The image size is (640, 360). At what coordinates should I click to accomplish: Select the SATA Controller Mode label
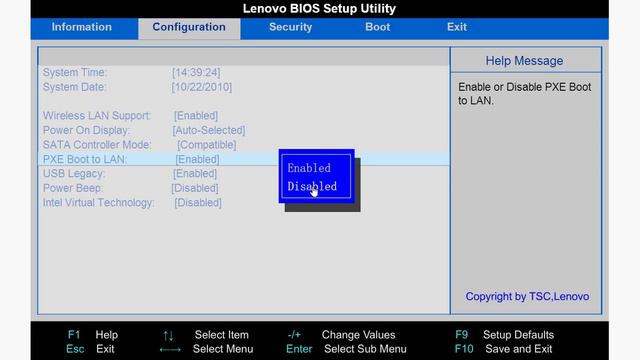(x=97, y=145)
